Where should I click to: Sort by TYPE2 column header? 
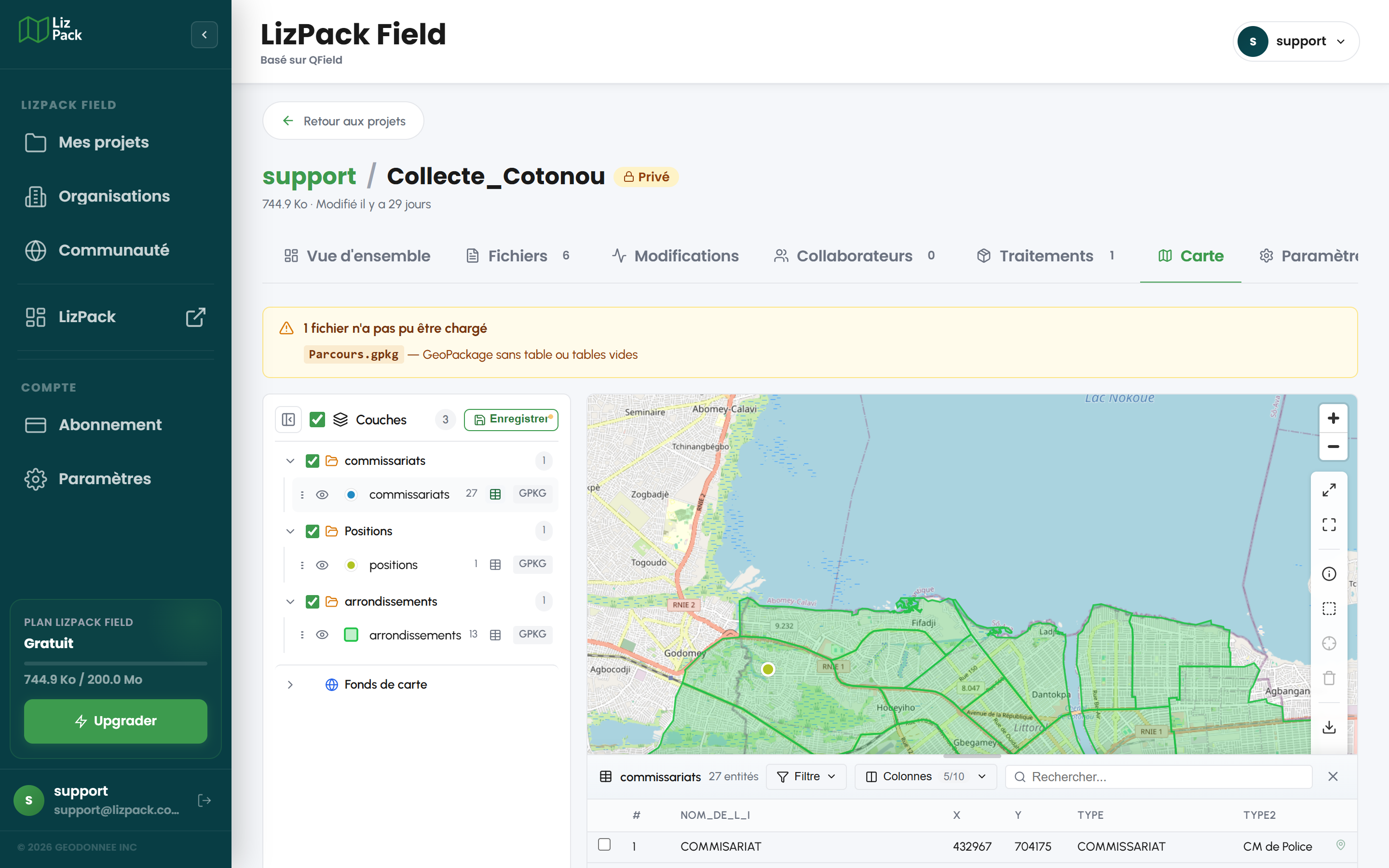pyautogui.click(x=1259, y=815)
